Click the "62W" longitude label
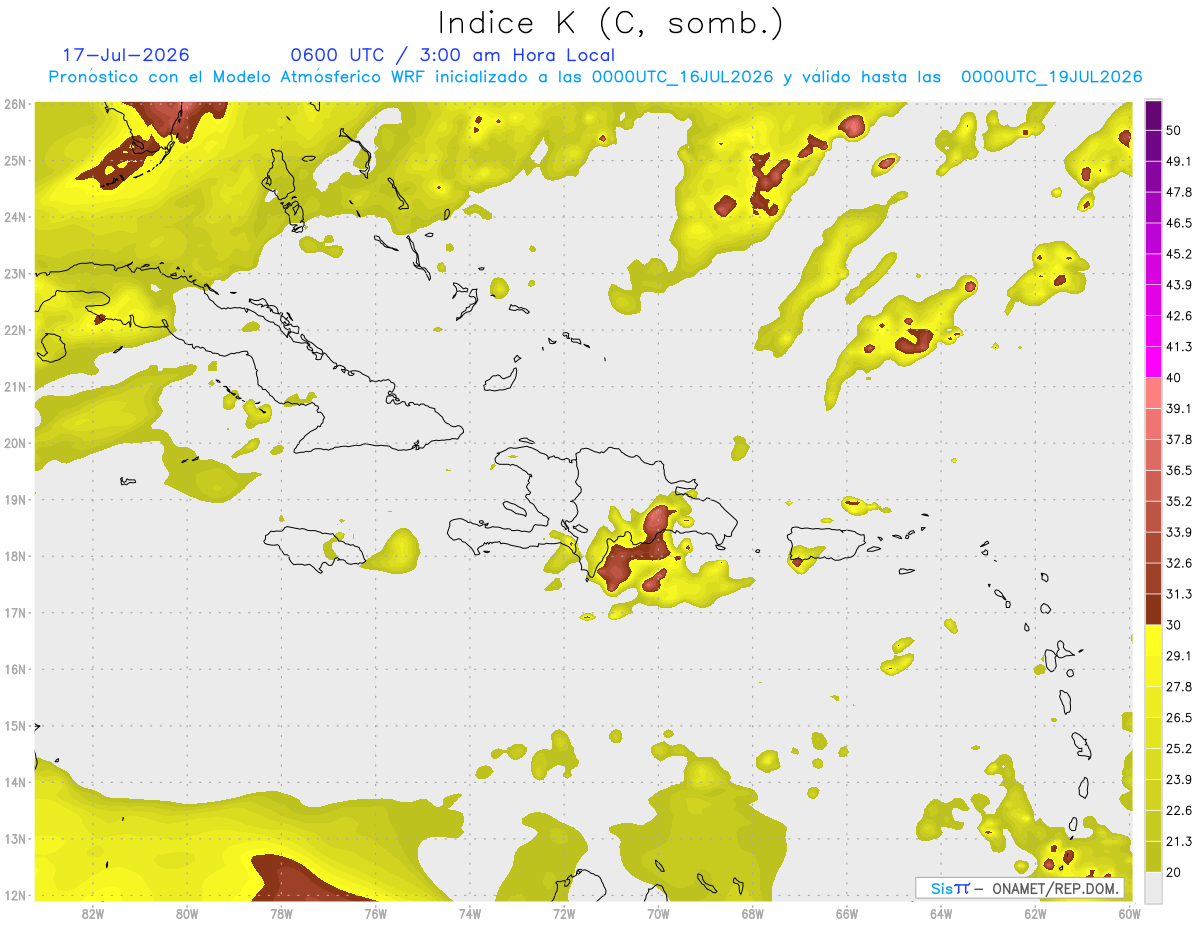This screenshot has width=1200, height=927. (1035, 913)
